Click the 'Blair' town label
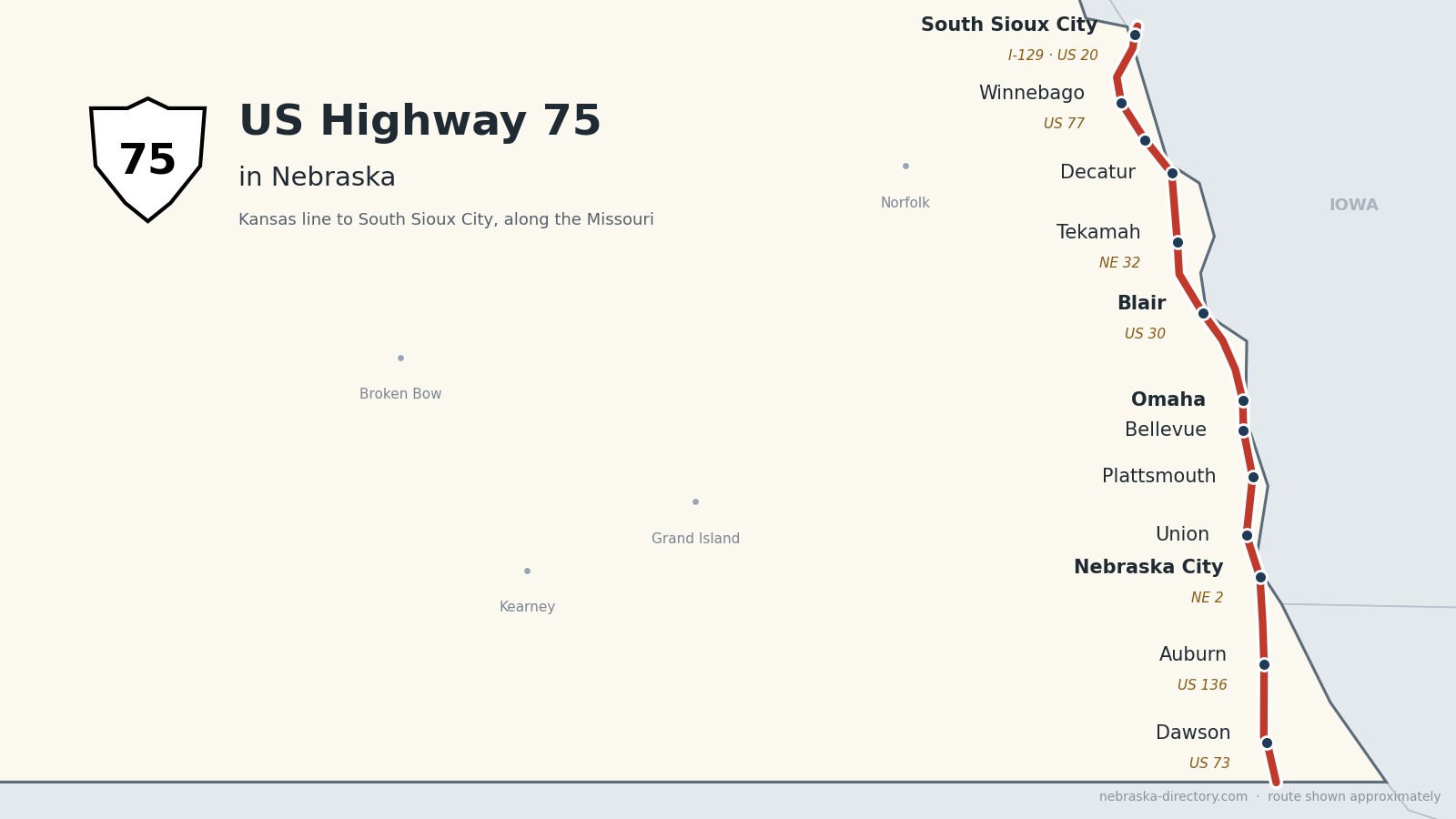Viewport: 1456px width, 819px height. point(1141,304)
